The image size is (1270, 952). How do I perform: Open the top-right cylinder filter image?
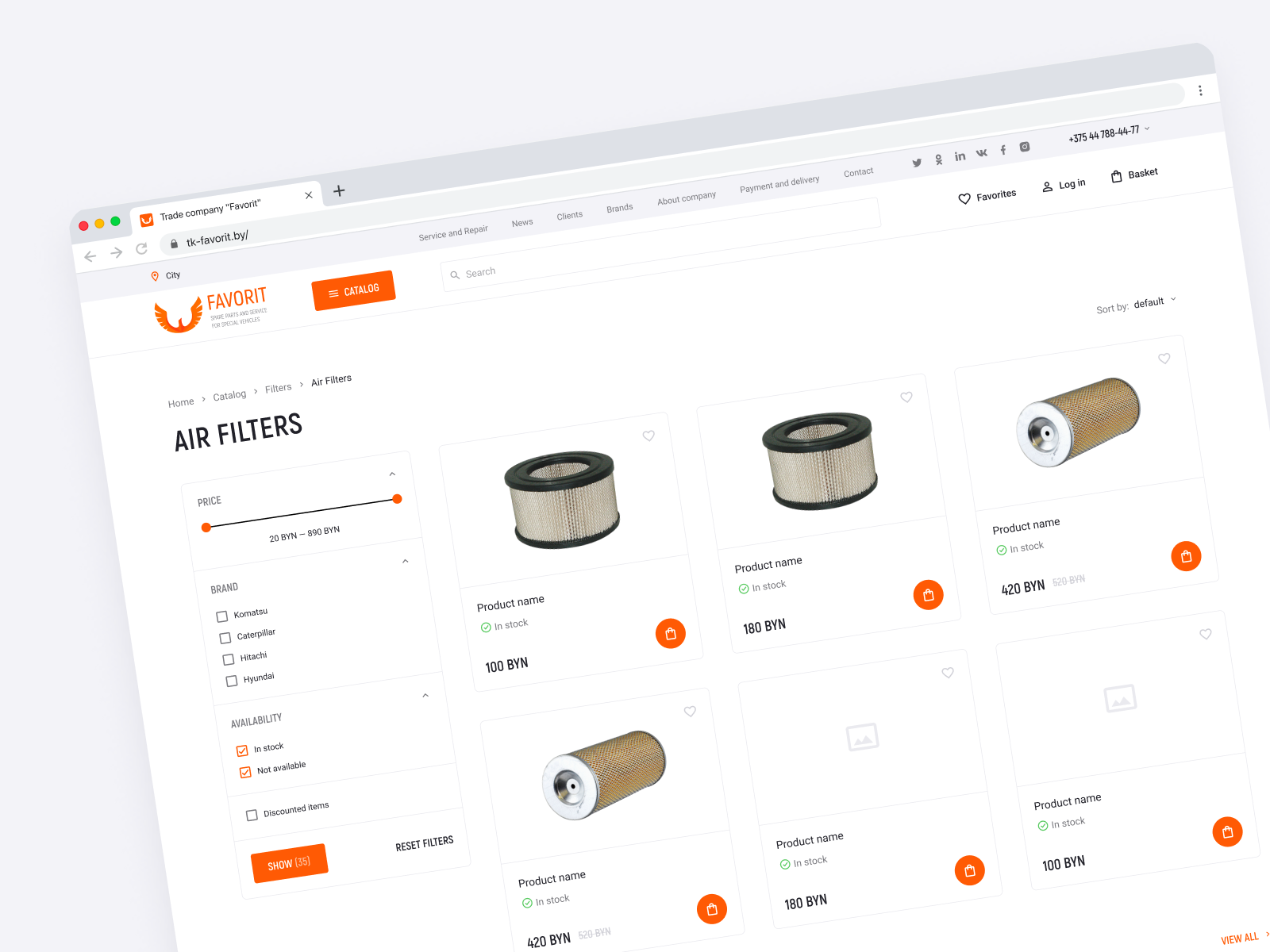point(1078,421)
